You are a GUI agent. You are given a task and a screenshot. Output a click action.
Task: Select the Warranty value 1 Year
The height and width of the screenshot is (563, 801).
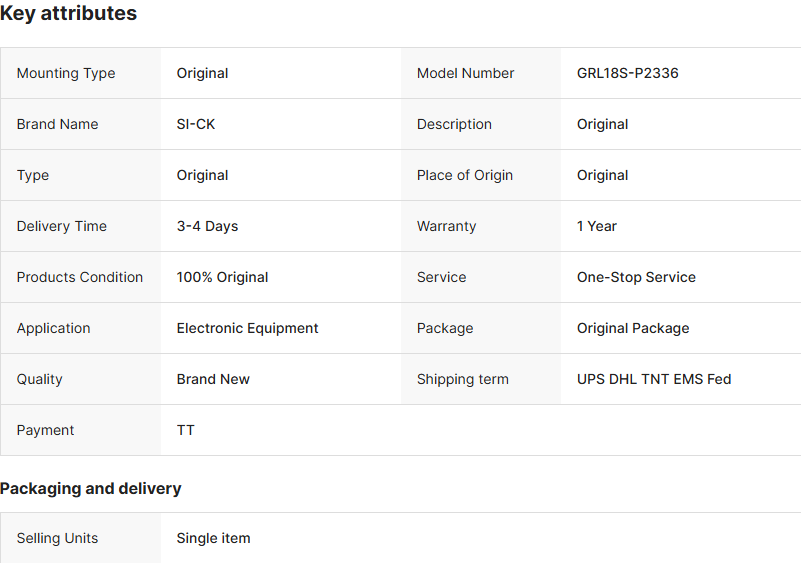coord(597,226)
